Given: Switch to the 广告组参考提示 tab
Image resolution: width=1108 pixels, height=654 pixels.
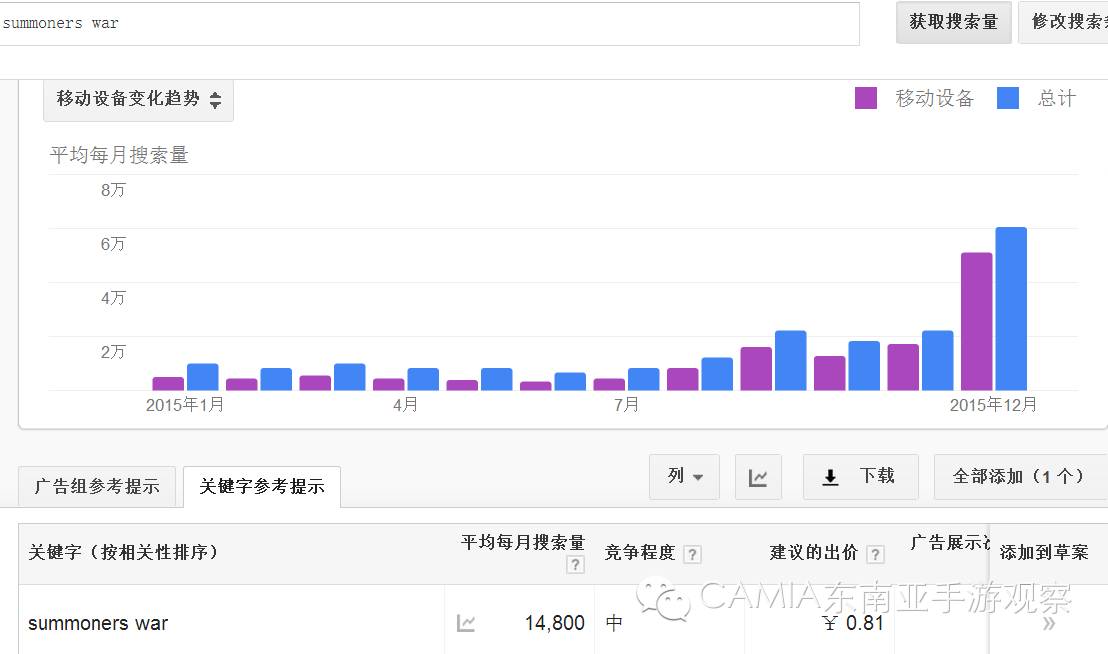Looking at the screenshot, I should pyautogui.click(x=97, y=487).
